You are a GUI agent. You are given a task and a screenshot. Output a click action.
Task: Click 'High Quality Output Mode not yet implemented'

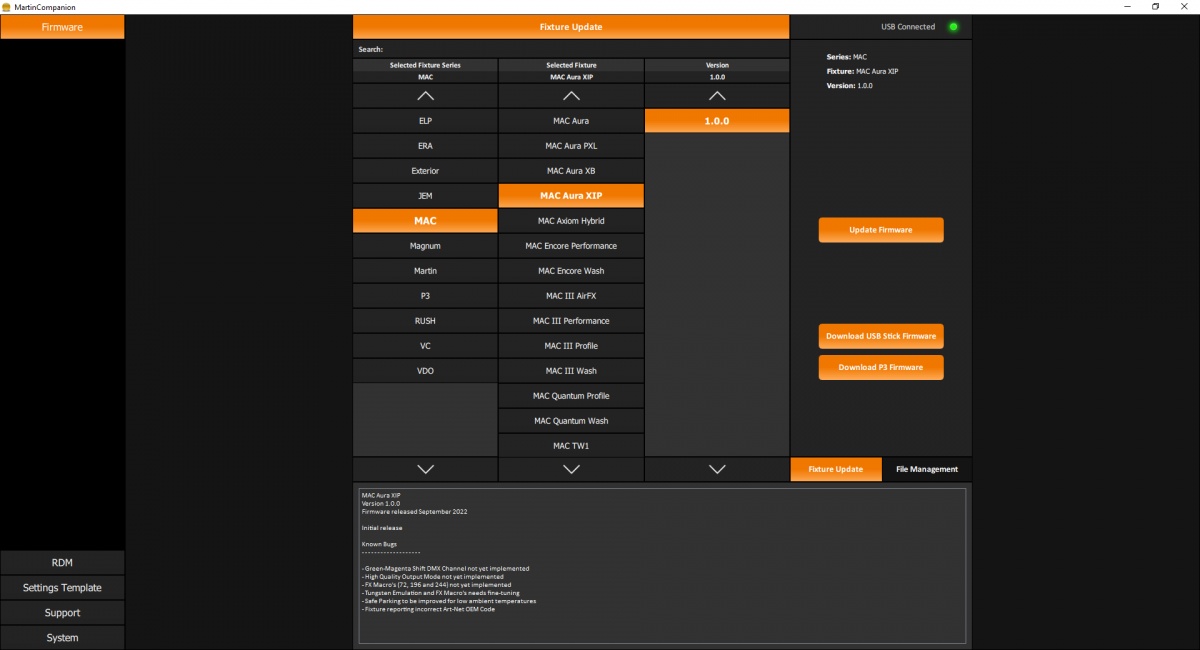coord(432,577)
